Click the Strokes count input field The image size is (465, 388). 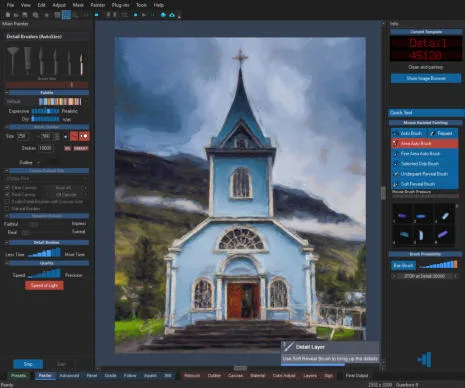[x=46, y=148]
